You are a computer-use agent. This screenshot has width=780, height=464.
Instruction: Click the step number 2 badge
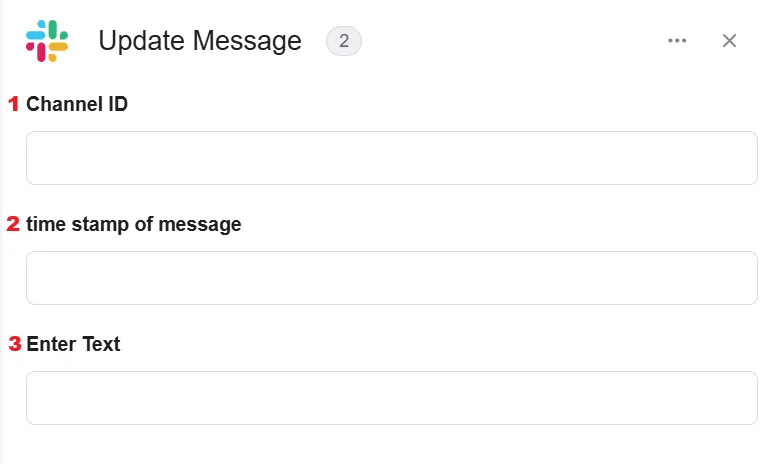tap(344, 41)
